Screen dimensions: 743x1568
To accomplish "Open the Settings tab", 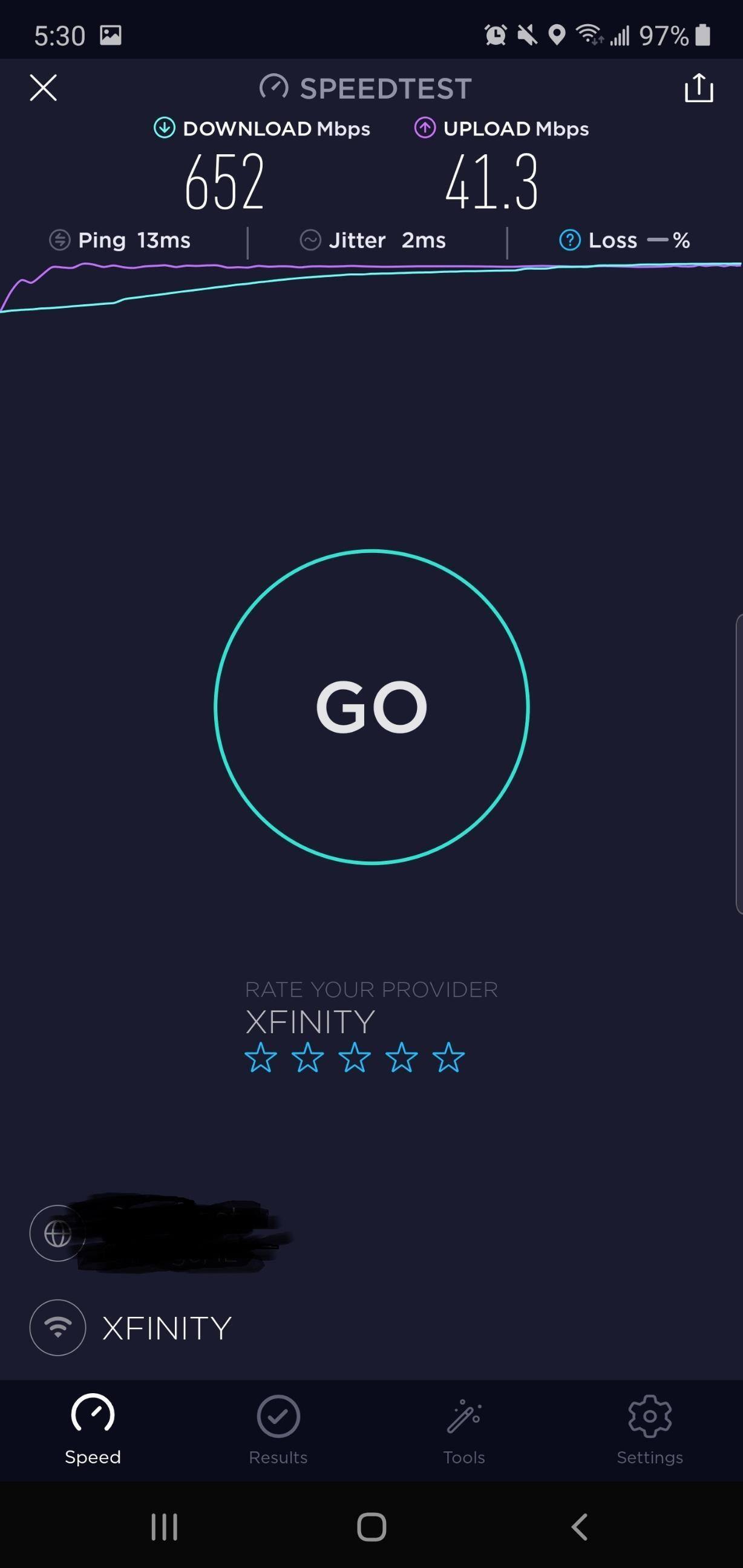I will pos(650,1430).
